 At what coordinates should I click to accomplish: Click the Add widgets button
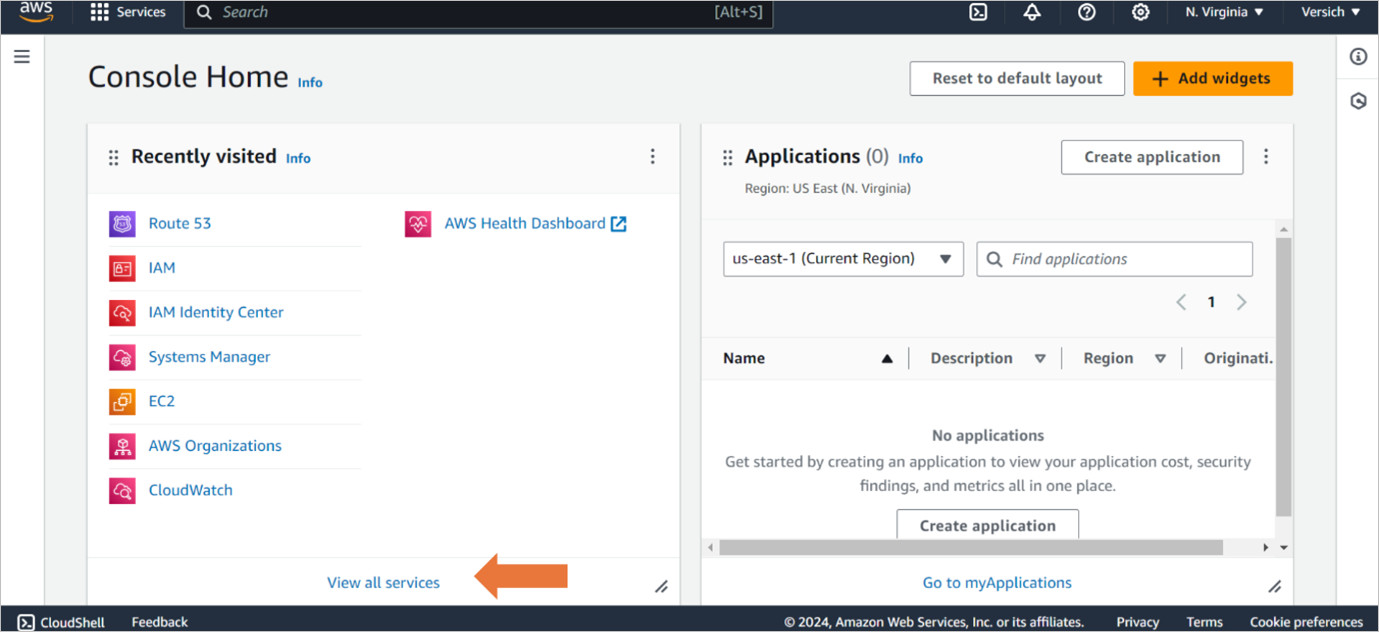(x=1212, y=78)
